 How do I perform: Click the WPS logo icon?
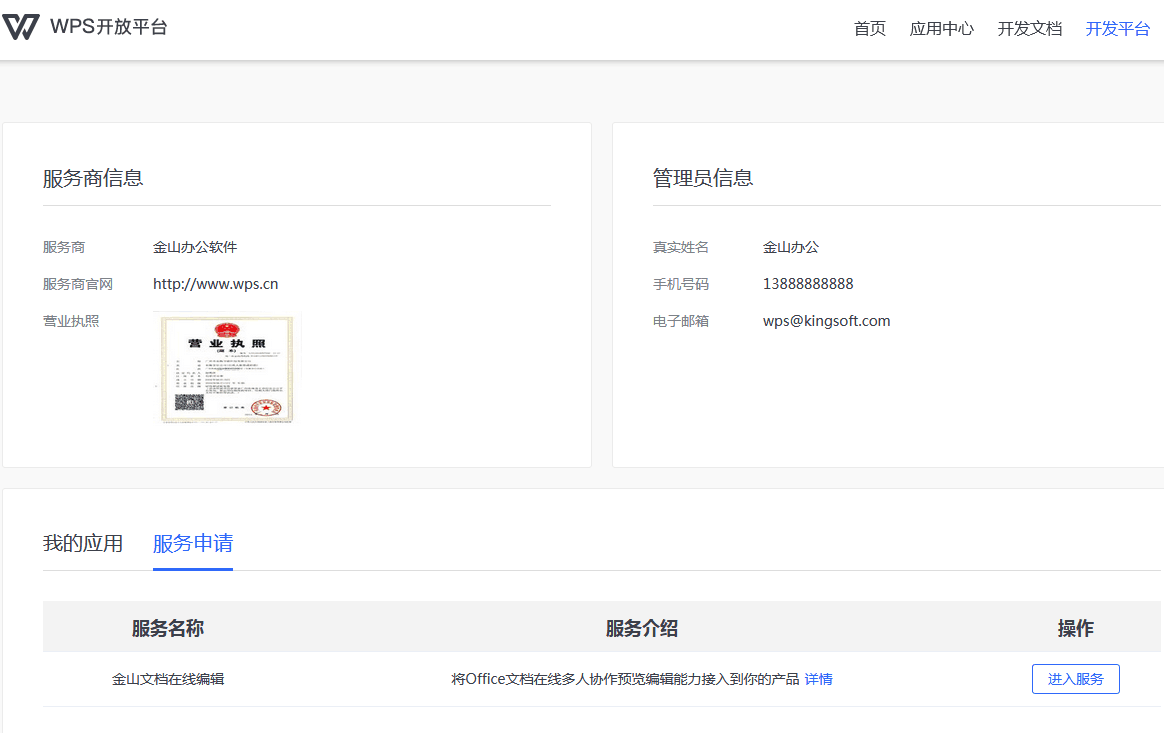coord(21,27)
